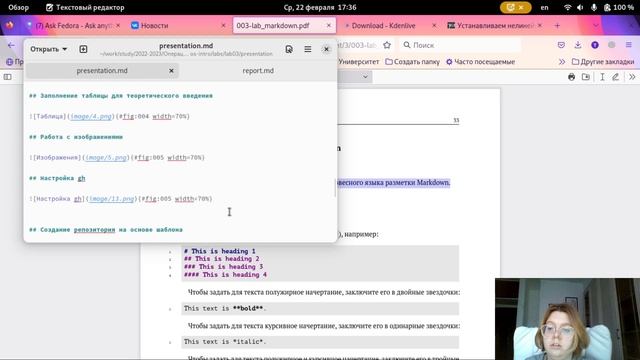Open the Firefox hamburger menu
The height and width of the screenshot is (360, 640).
(629, 45)
